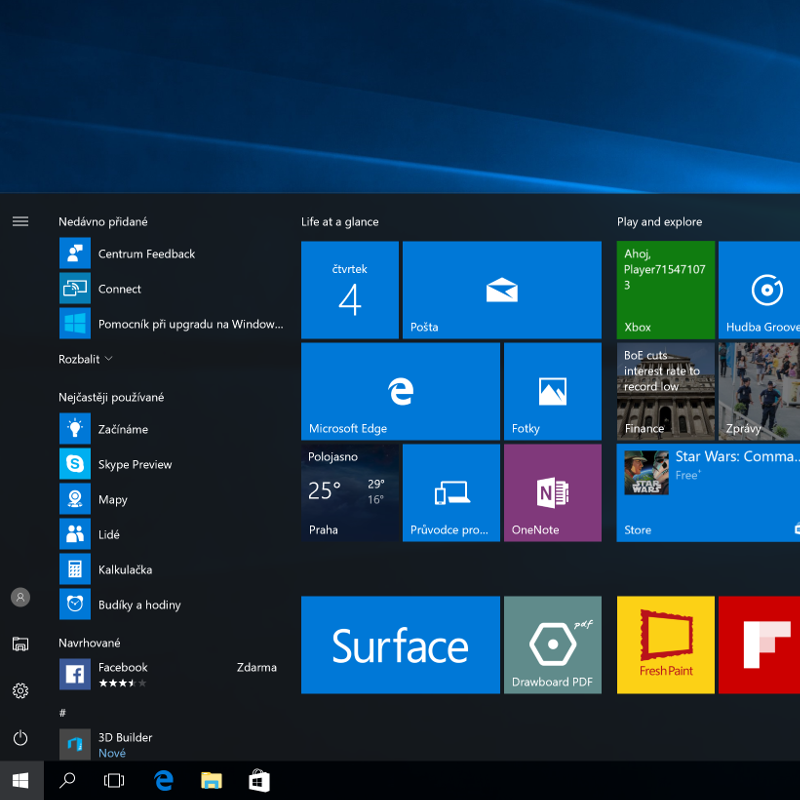
Task: Open the Pošta mail tile
Action: [x=502, y=290]
